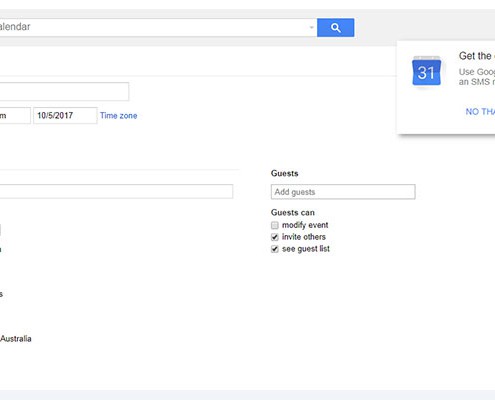Screen dimensions: 495x400
Task: Click the modify event label text
Action: point(305,225)
